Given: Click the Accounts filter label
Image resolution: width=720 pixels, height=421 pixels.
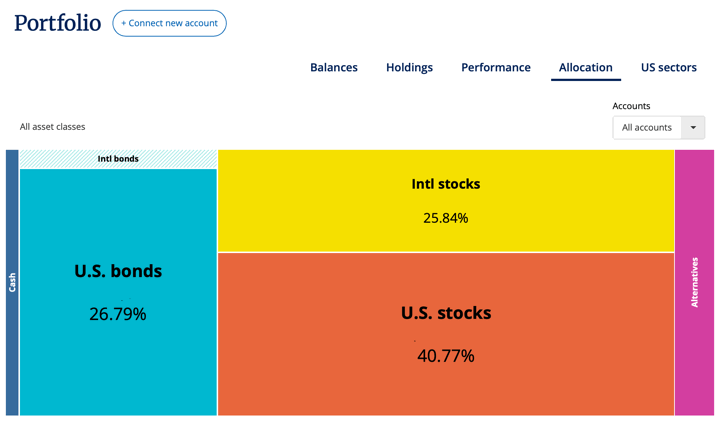Looking at the screenshot, I should tap(631, 106).
